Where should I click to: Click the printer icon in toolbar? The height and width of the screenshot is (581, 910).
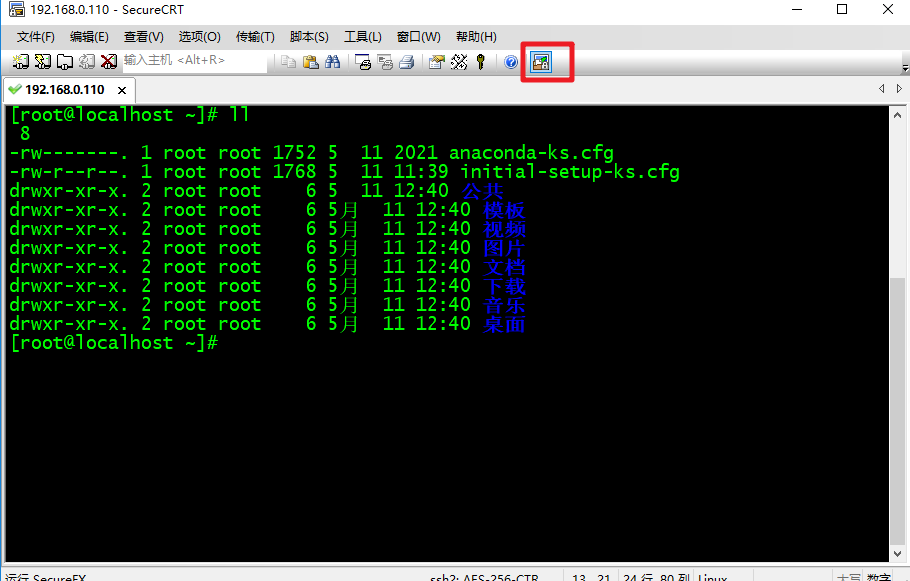coord(407,62)
